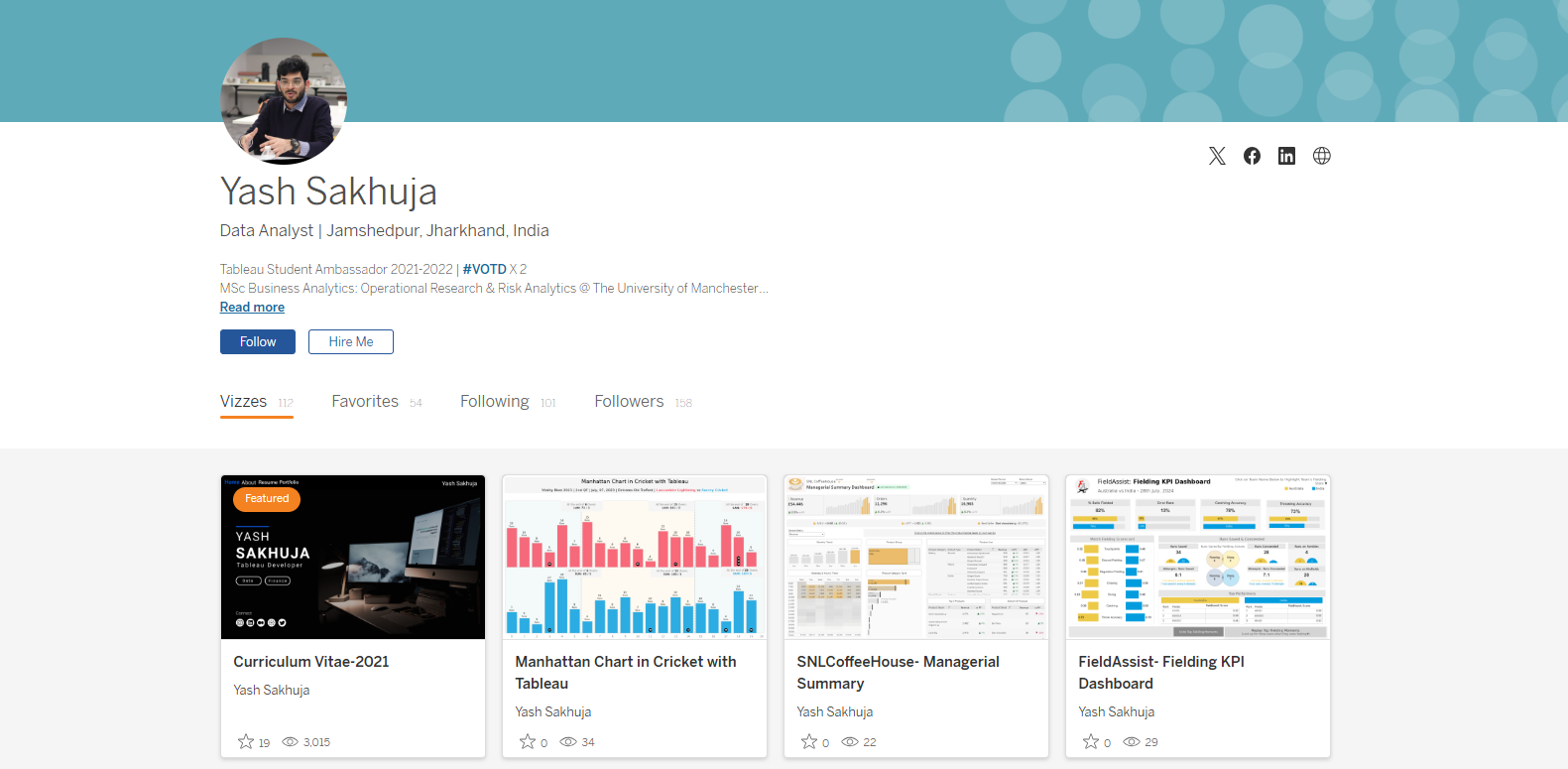Viewport: 1568px width, 769px height.
Task: Star the FieldAssist Fielding KPI Dashboard
Action: (1091, 741)
